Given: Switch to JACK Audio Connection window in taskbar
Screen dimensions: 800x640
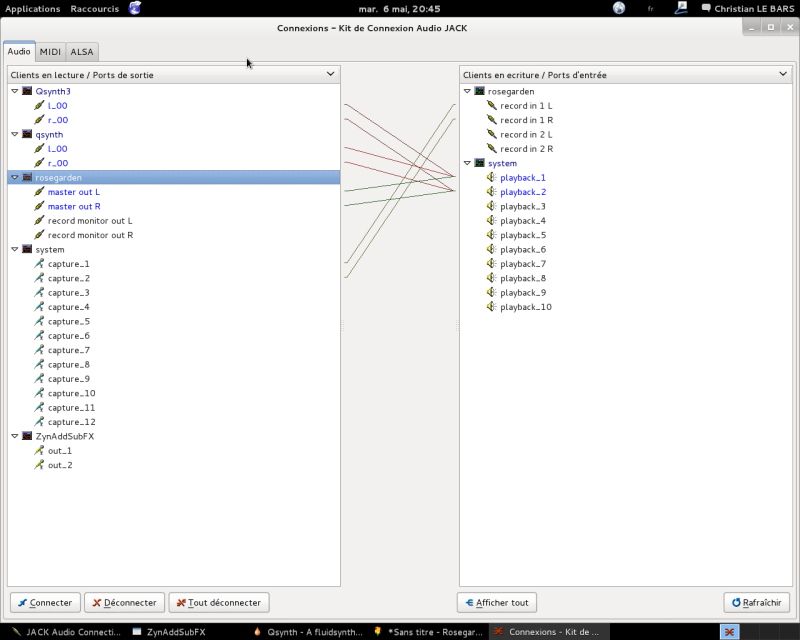Looking at the screenshot, I should pos(66,632).
